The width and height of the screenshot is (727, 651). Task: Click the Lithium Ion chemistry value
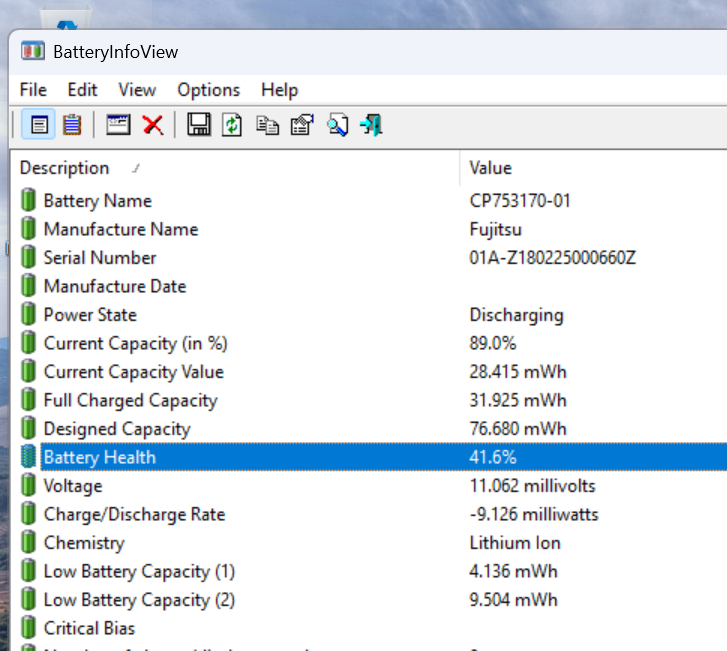point(515,543)
